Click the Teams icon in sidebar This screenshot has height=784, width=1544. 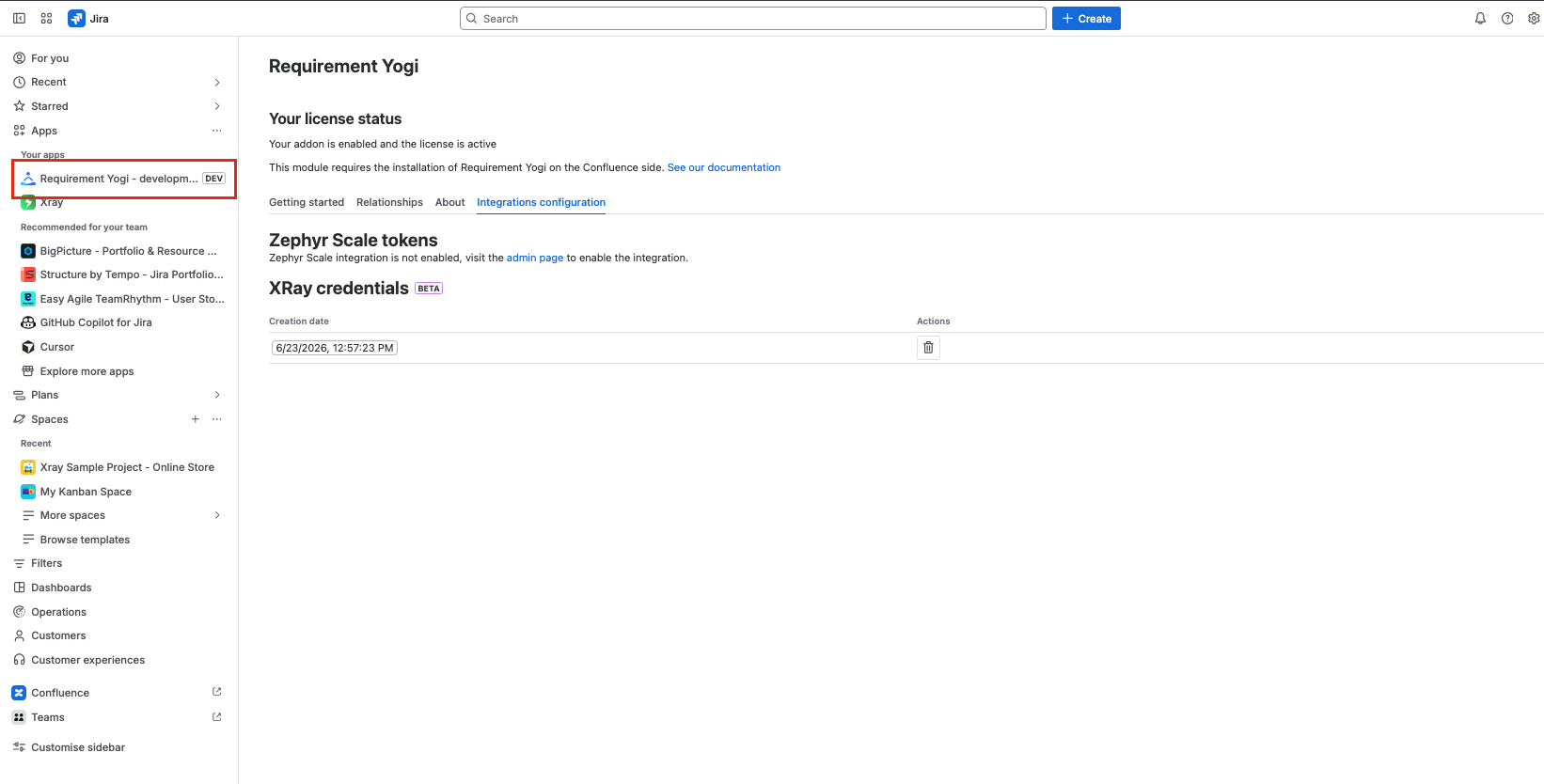[19, 717]
